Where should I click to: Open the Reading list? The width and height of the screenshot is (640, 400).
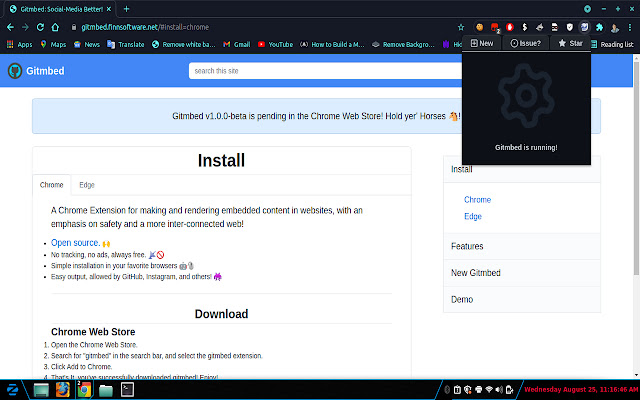pyautogui.click(x=612, y=44)
